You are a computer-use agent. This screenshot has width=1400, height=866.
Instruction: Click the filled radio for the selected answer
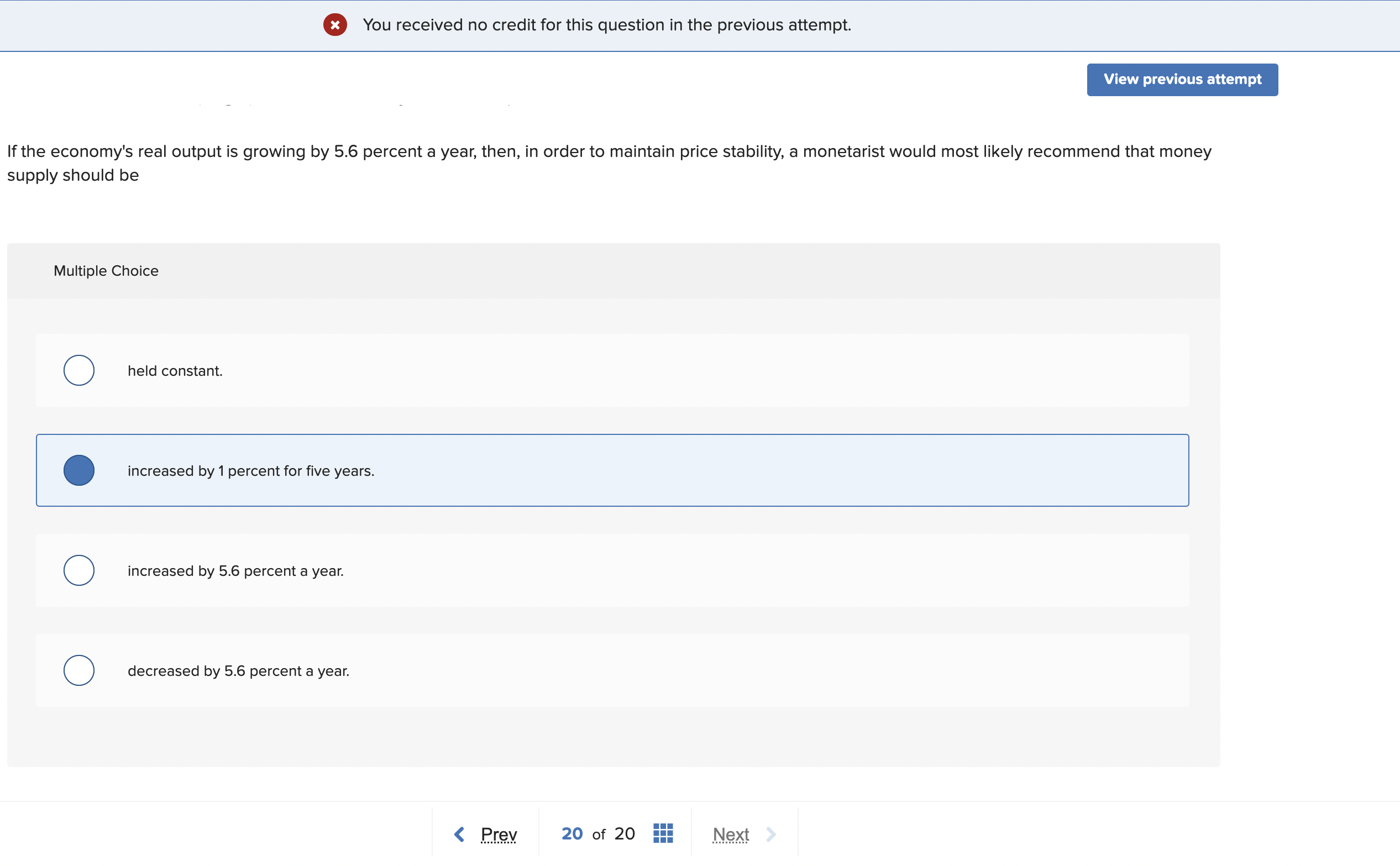point(78,470)
